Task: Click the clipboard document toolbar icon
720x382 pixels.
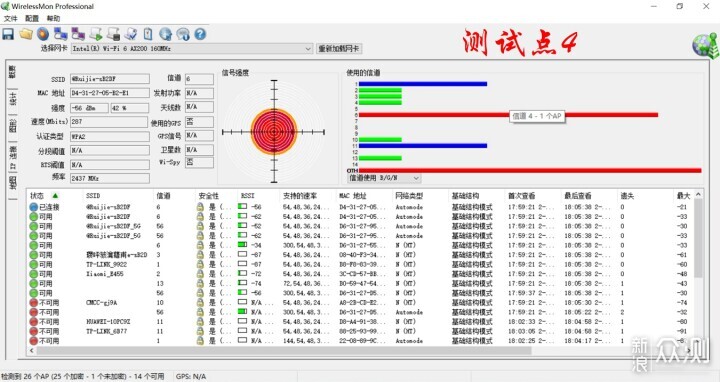Action: point(148,34)
